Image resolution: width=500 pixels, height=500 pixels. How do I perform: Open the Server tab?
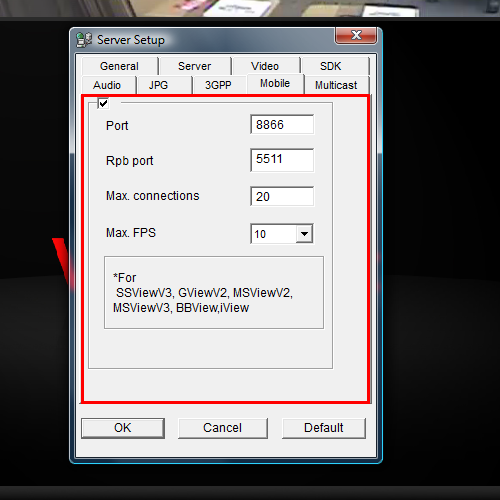pyautogui.click(x=195, y=66)
